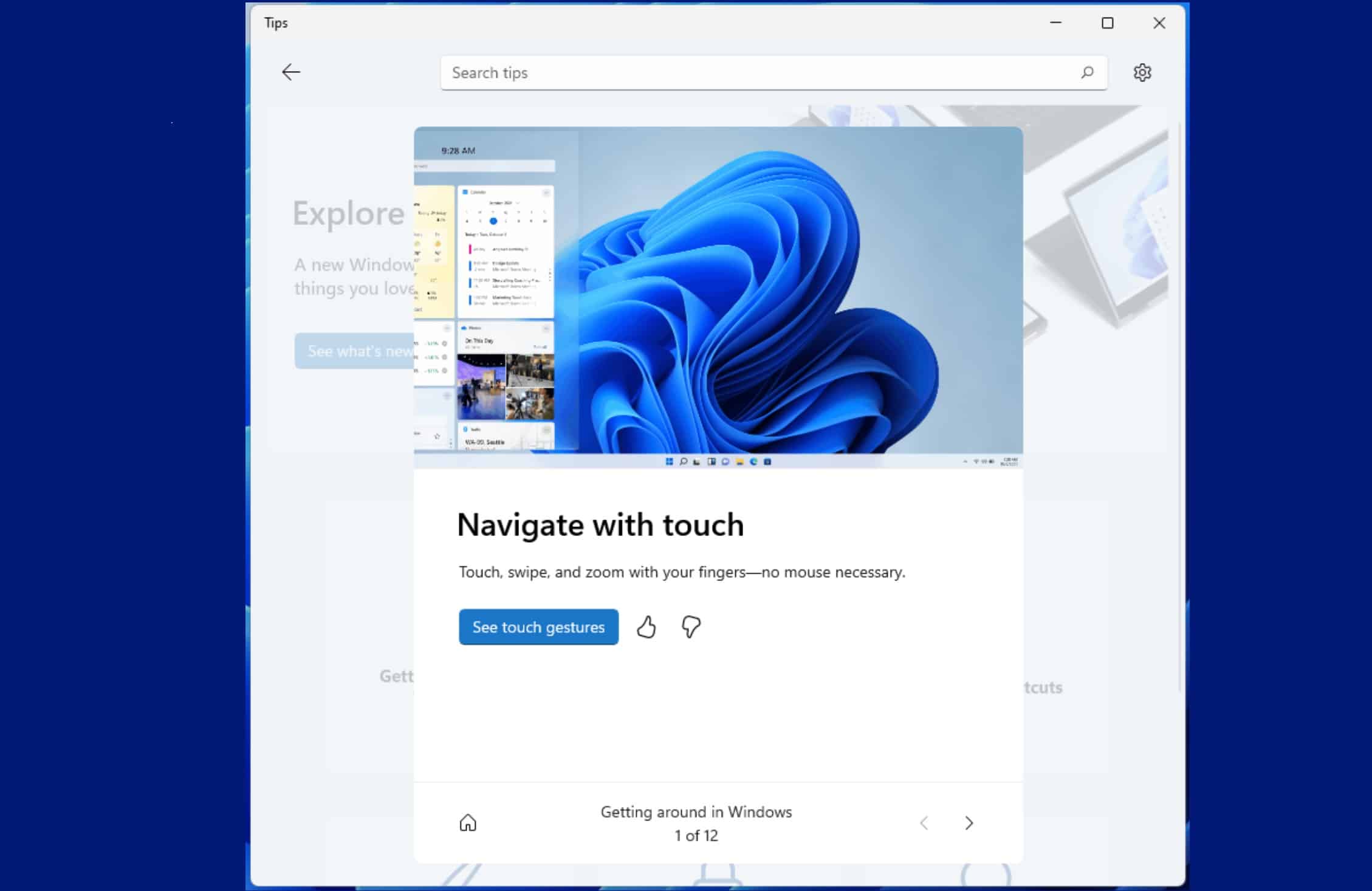1372x891 pixels.
Task: Click the 1 of 12 counter
Action: pos(696,836)
